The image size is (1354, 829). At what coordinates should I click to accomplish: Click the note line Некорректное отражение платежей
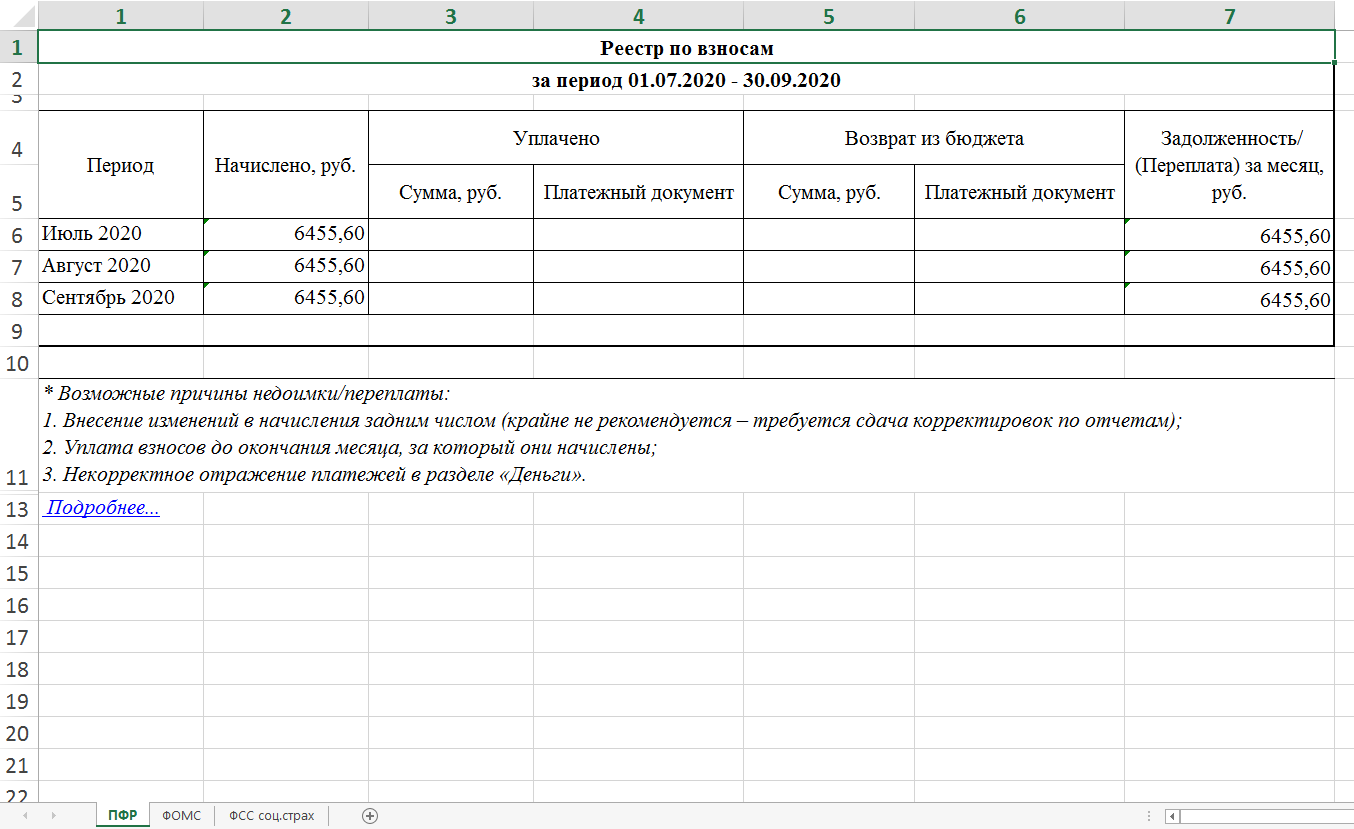[x=315, y=475]
